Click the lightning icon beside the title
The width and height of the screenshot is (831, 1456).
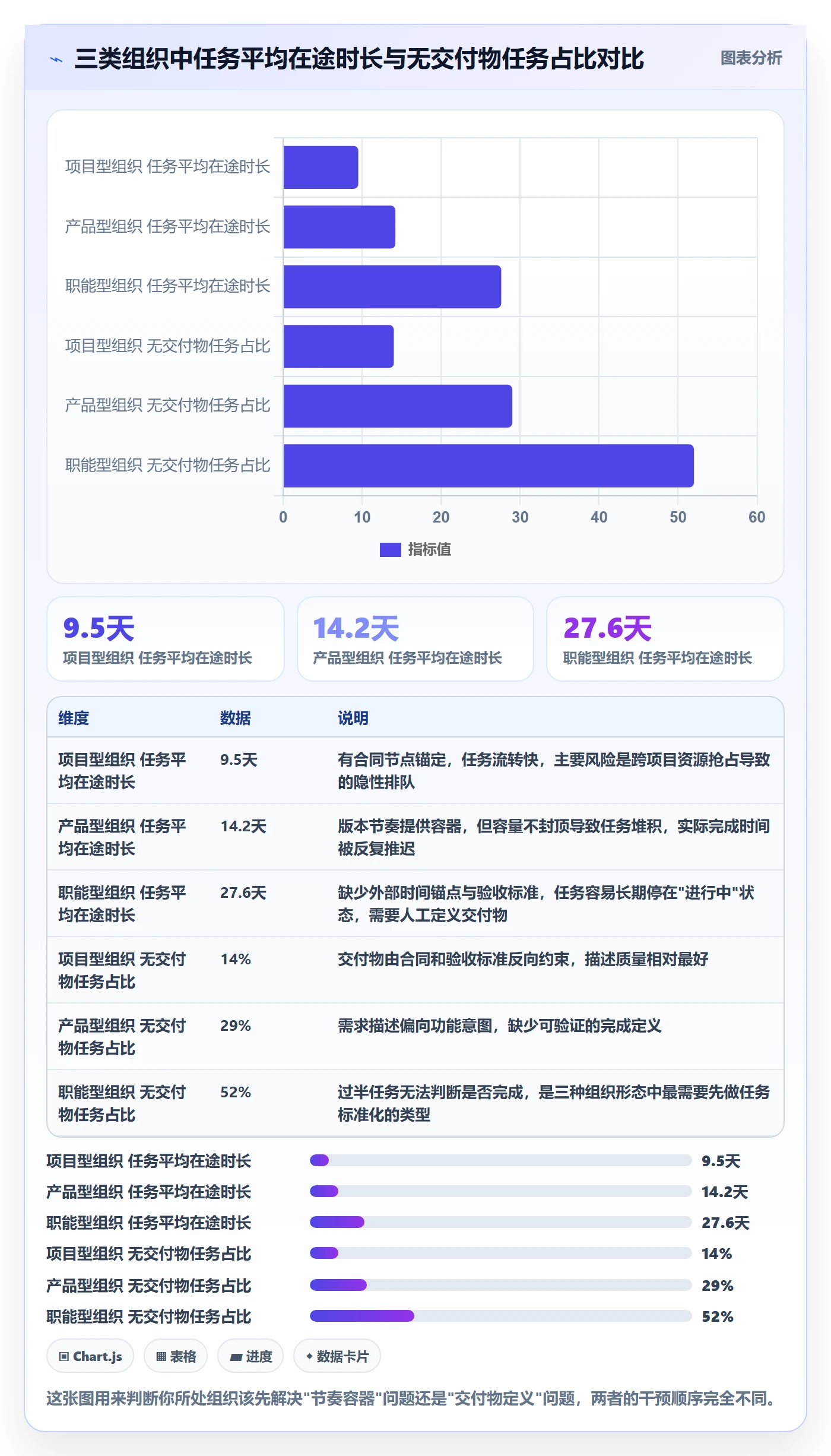pyautogui.click(x=56, y=59)
